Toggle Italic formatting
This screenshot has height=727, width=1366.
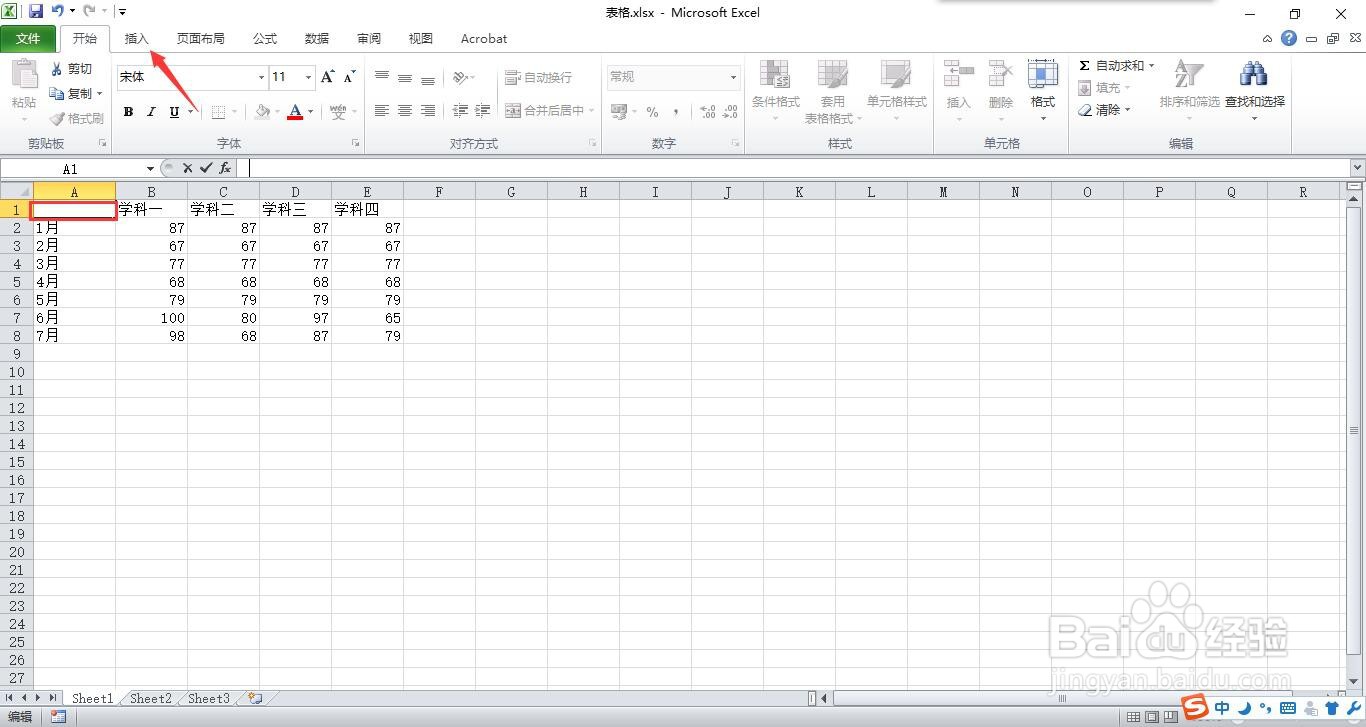click(x=151, y=112)
